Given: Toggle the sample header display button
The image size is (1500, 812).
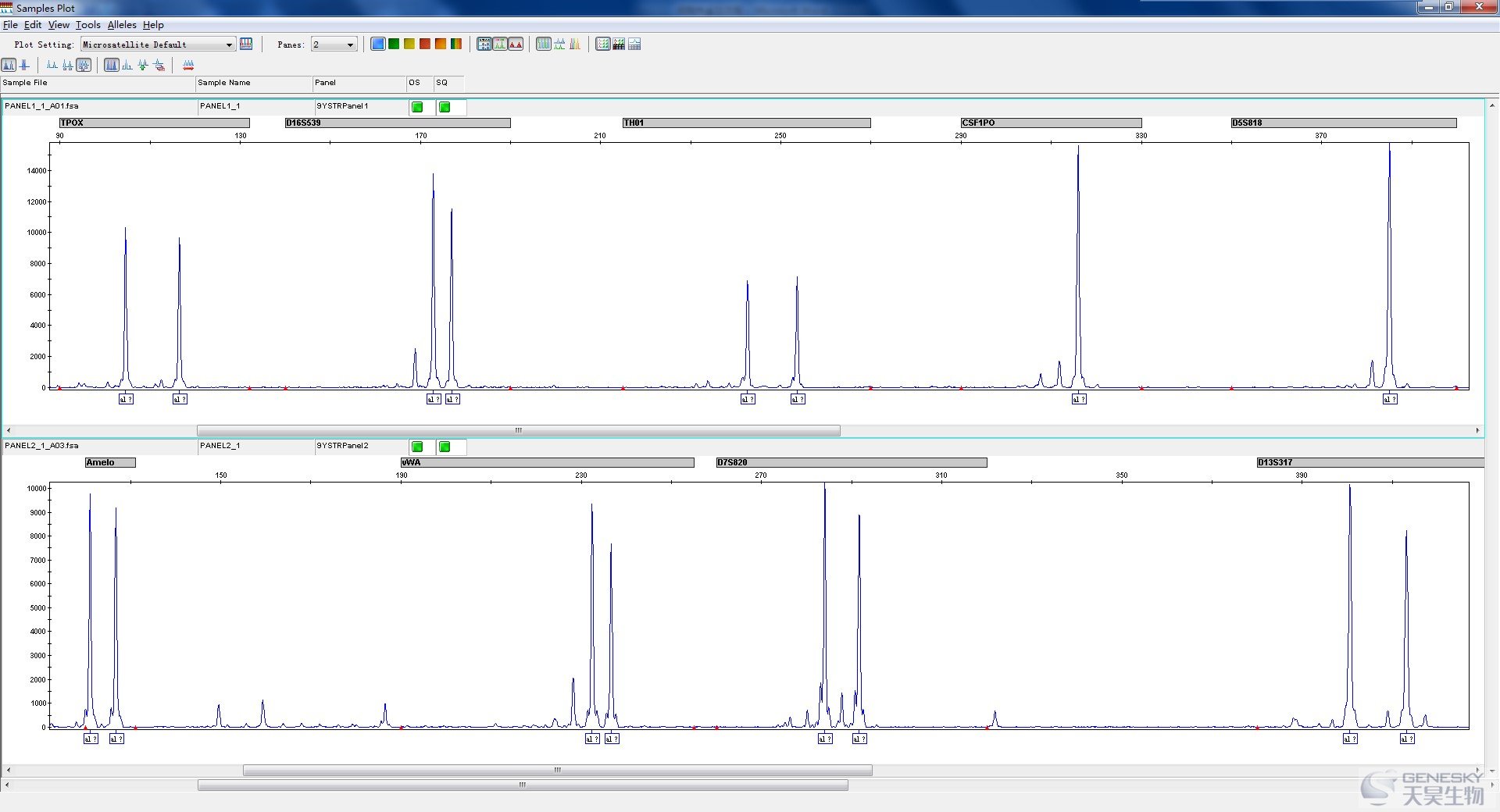Looking at the screenshot, I should 484,45.
